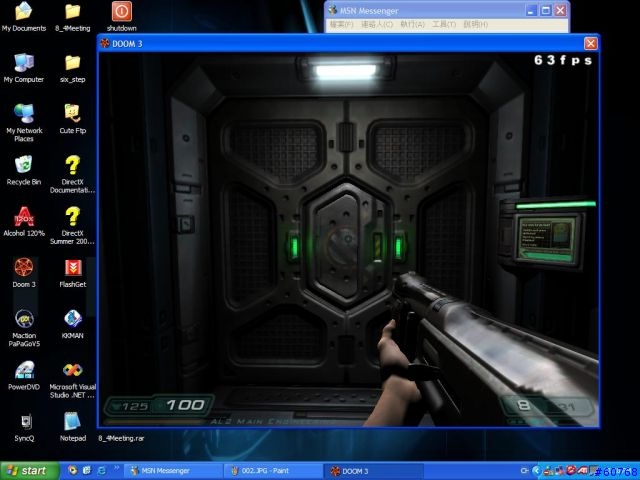Close the MSN Messenger window

click(561, 11)
